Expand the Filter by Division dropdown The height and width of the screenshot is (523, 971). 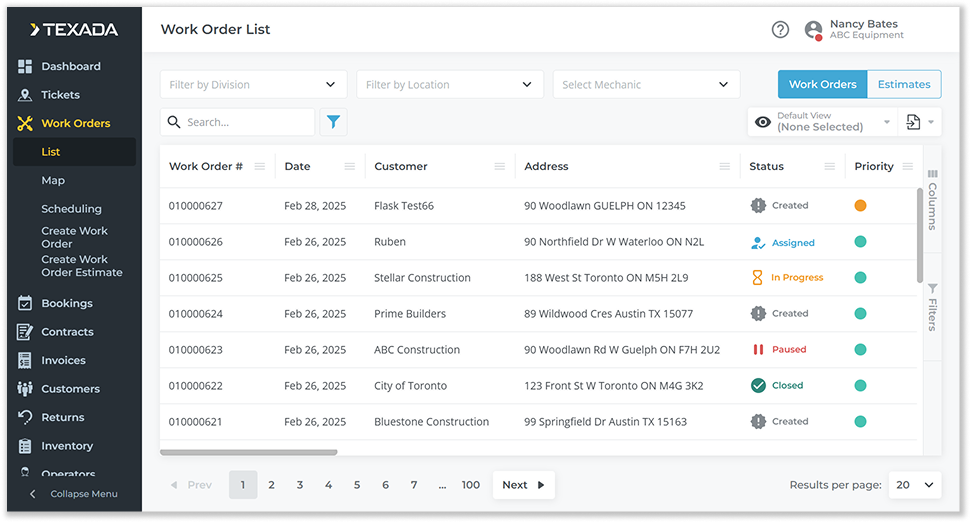[x=253, y=85]
